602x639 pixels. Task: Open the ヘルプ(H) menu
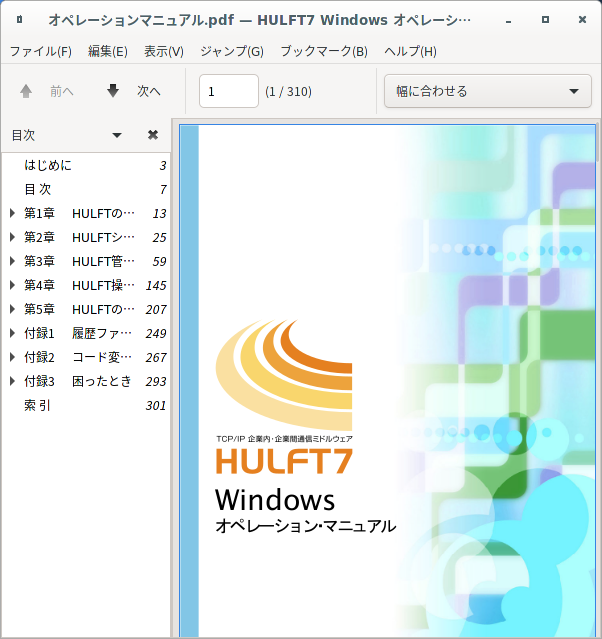pos(410,51)
